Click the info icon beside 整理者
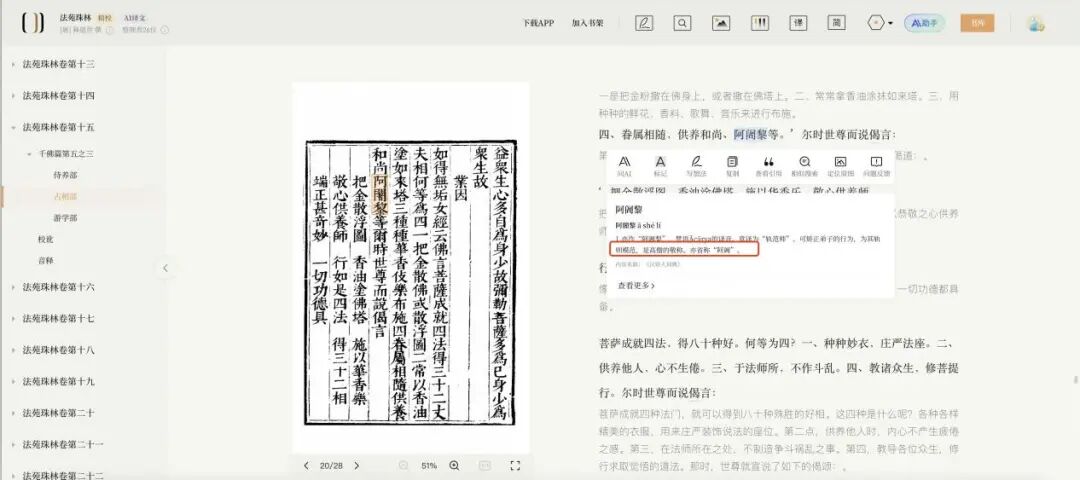The width and height of the screenshot is (1080, 480). tap(165, 30)
